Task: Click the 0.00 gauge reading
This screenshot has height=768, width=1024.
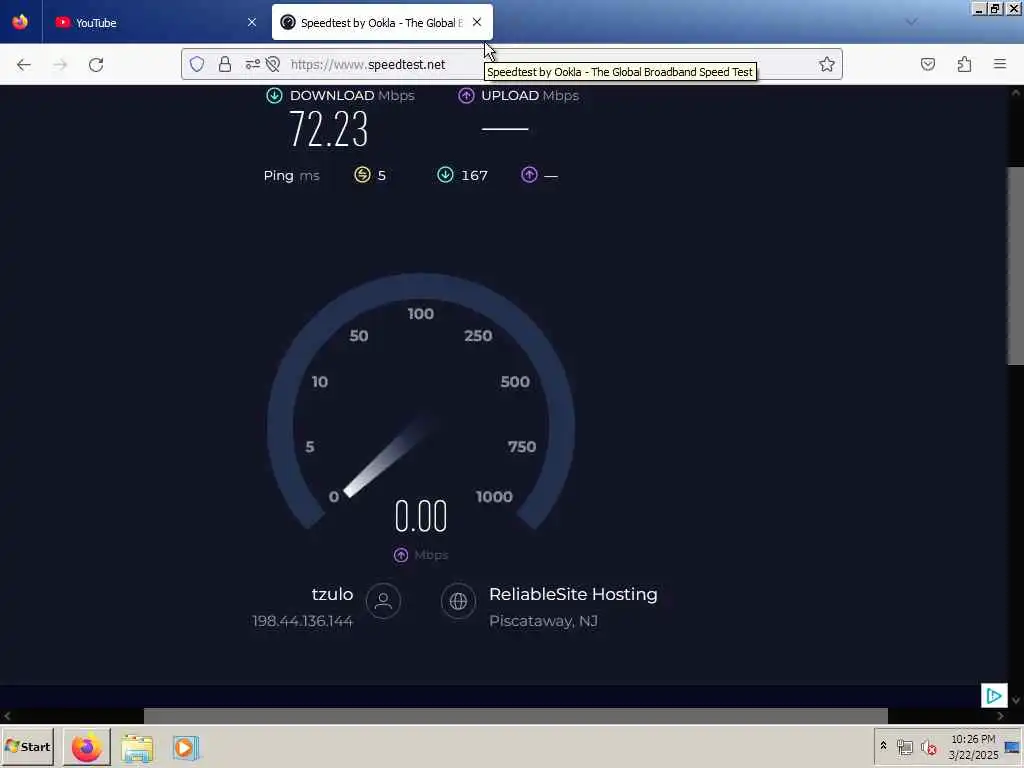Action: 421,516
